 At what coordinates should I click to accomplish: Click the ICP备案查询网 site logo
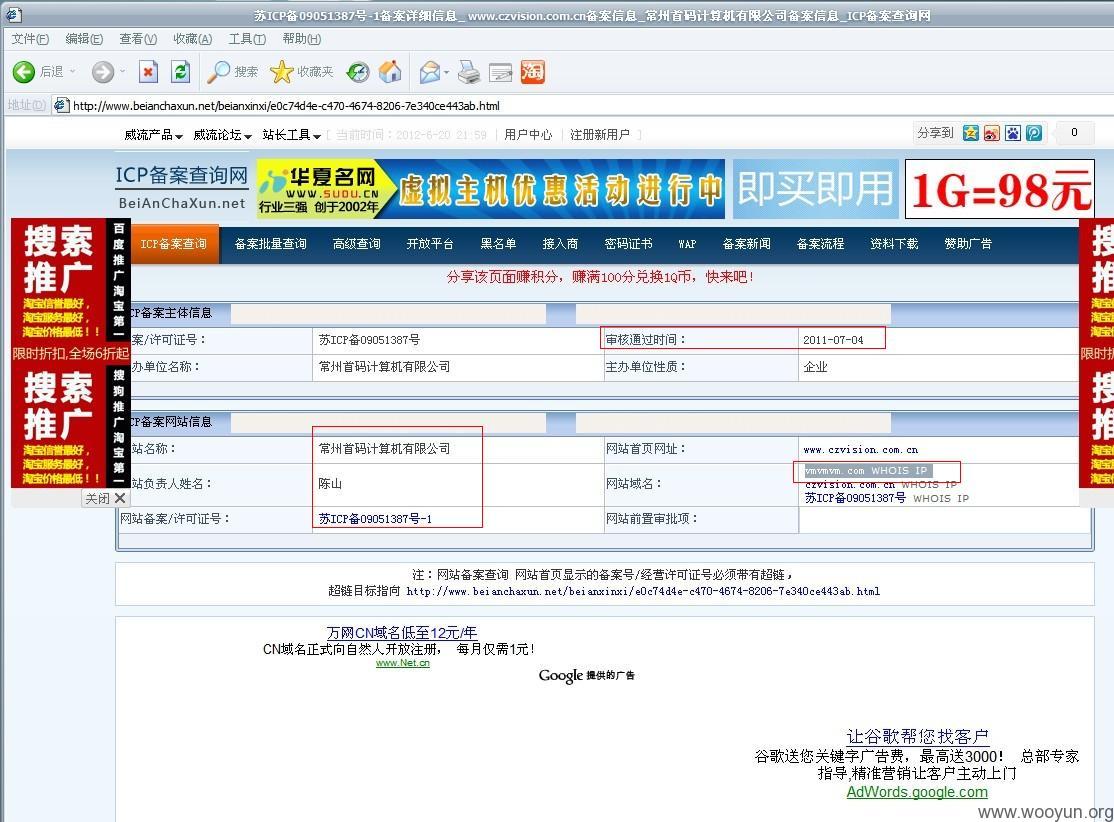[x=182, y=188]
